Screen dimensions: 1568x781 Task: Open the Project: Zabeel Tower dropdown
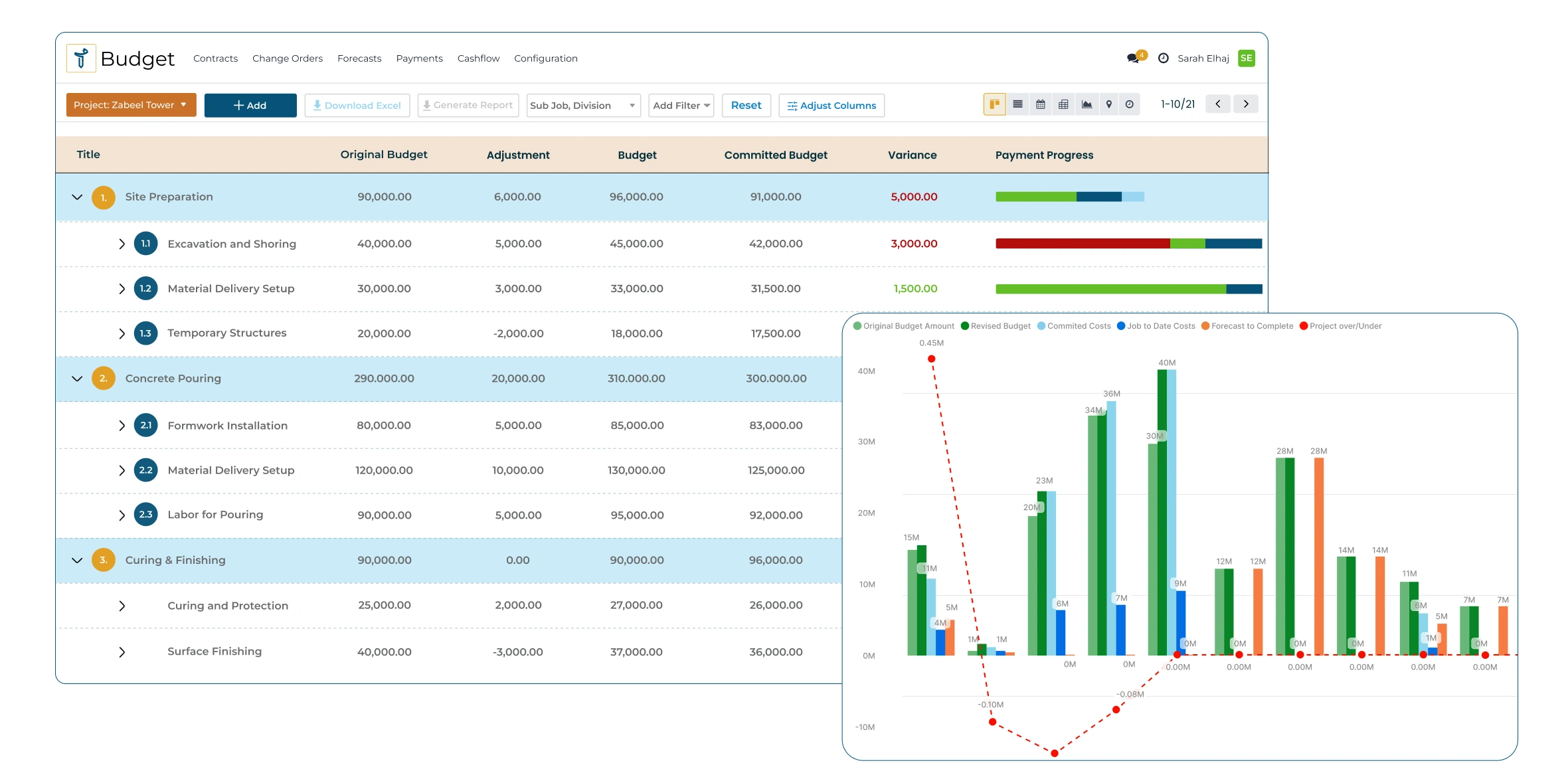131,105
